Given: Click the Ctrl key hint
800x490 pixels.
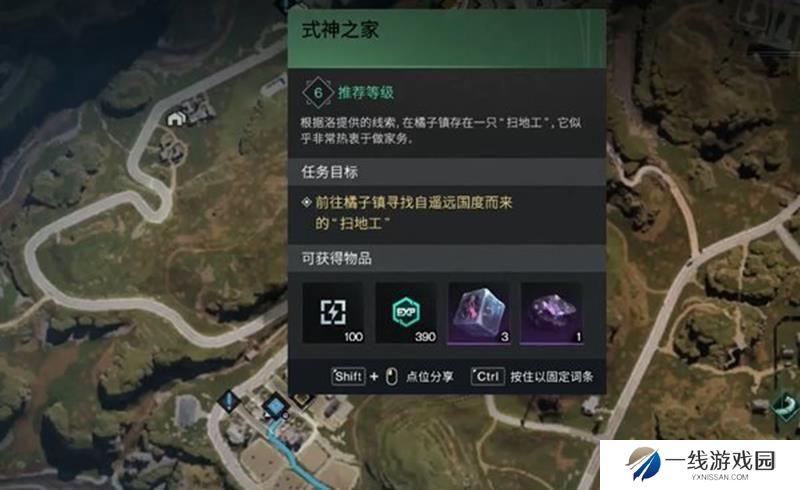Looking at the screenshot, I should [488, 377].
